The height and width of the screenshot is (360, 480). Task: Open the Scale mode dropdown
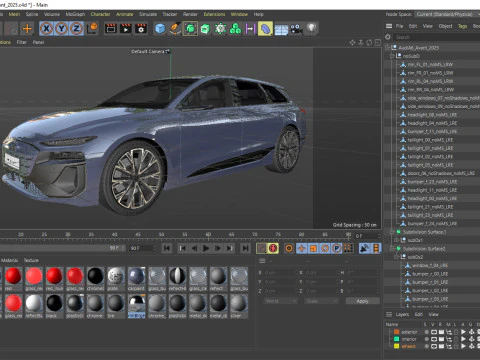(x=321, y=301)
